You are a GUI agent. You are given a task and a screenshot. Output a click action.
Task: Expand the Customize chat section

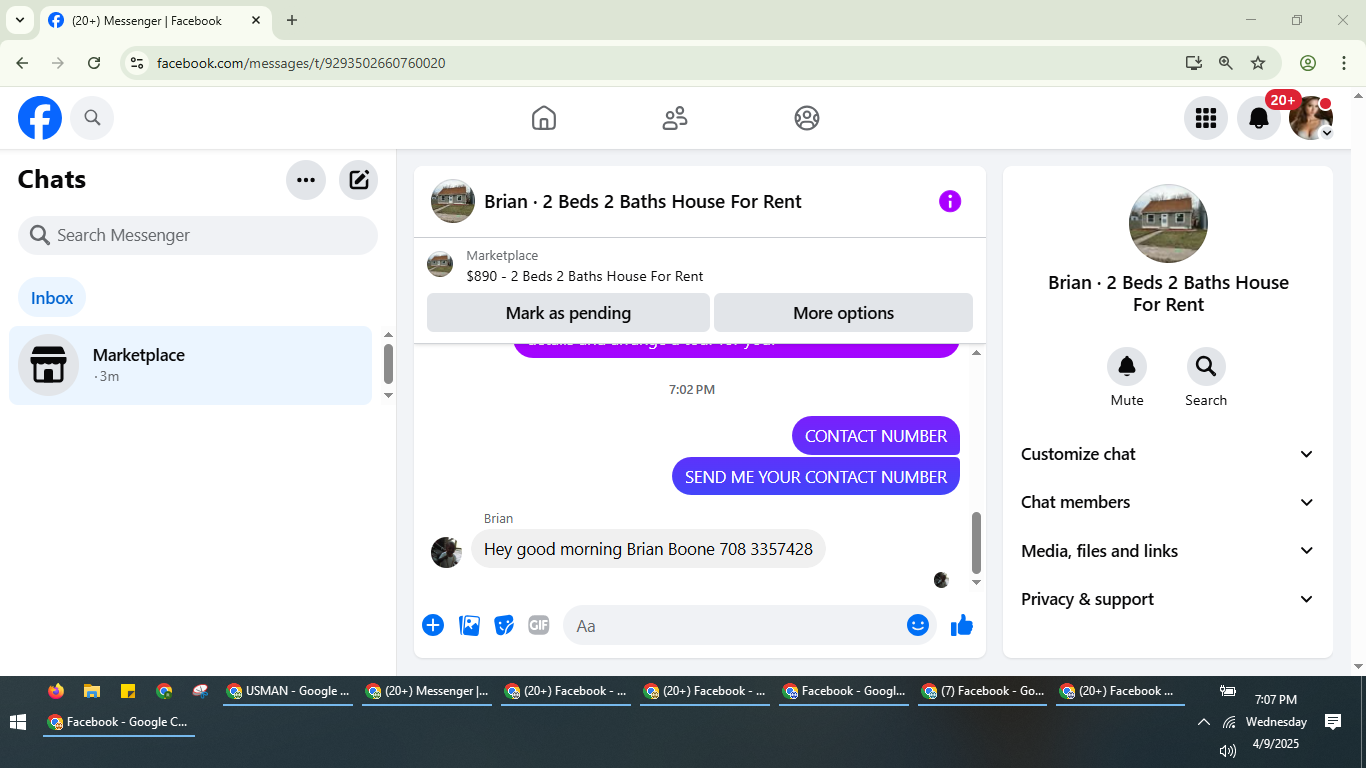tap(1168, 454)
